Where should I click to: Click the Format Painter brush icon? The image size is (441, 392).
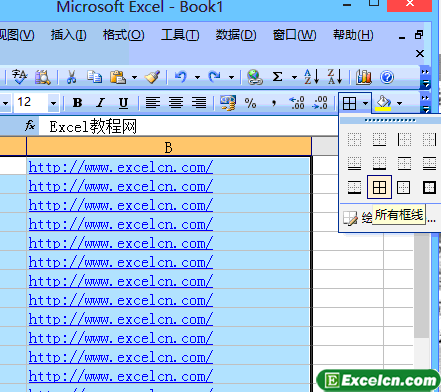[x=152, y=77]
